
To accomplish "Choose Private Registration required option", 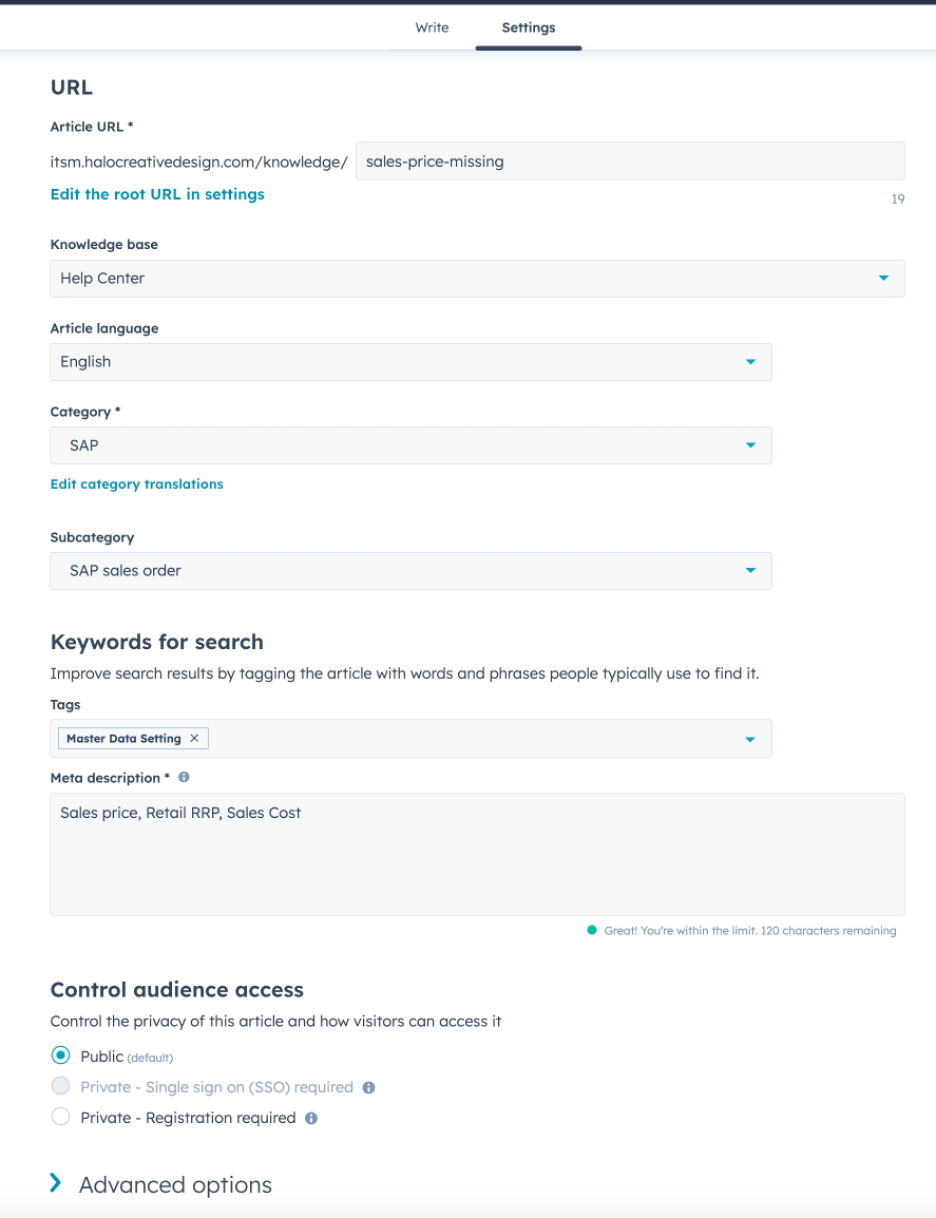I will (61, 1118).
